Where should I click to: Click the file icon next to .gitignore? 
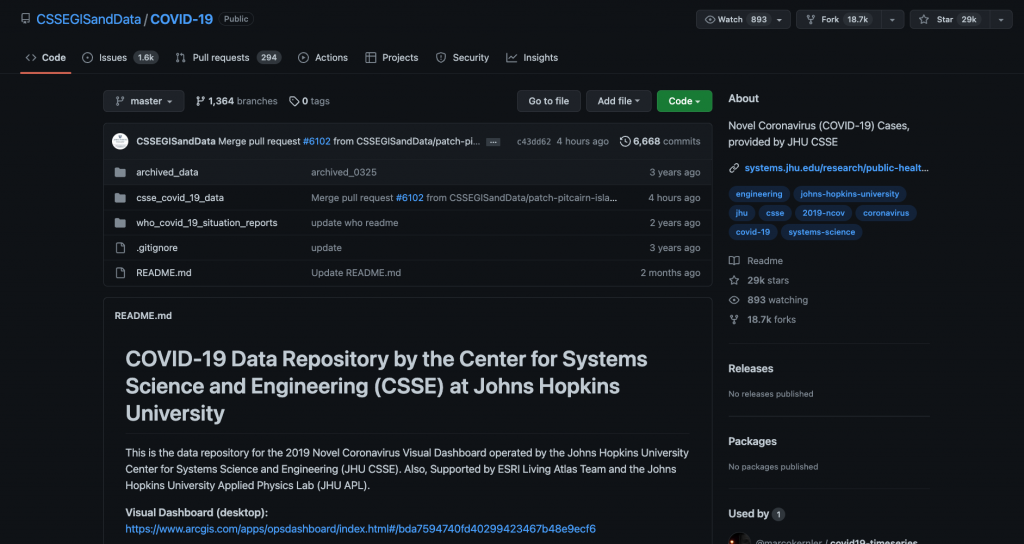click(x=120, y=248)
